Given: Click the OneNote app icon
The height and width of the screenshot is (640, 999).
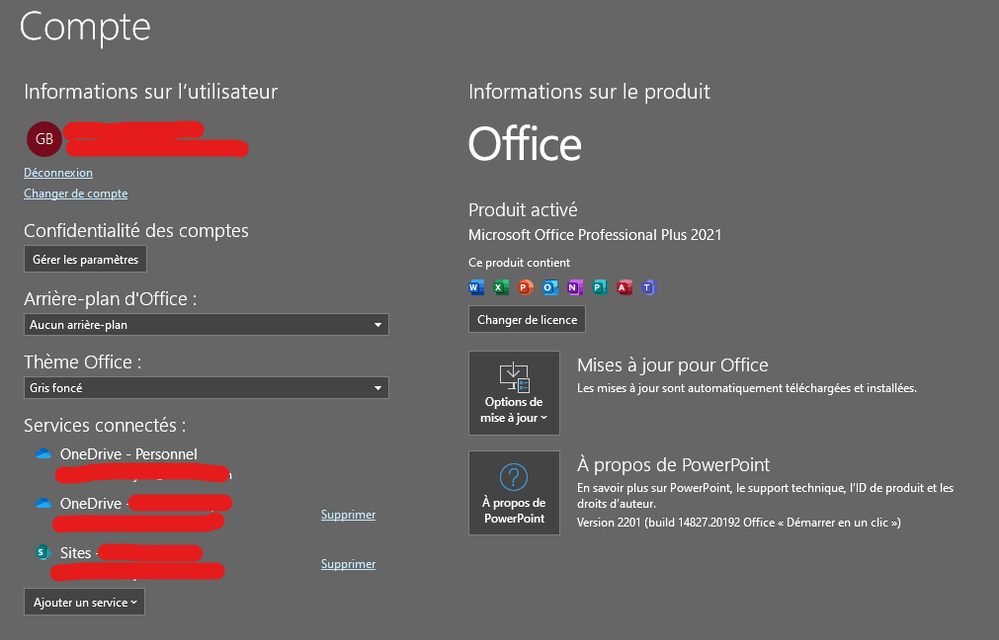Looking at the screenshot, I should pos(575,288).
